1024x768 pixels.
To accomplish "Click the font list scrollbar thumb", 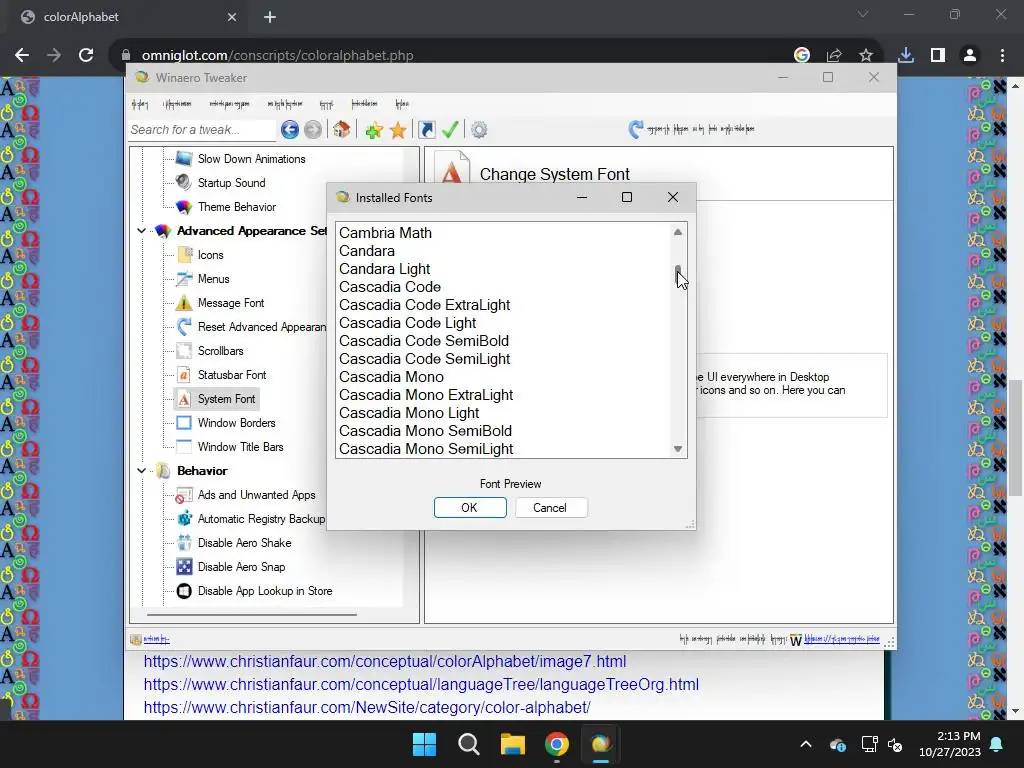I will (678, 275).
